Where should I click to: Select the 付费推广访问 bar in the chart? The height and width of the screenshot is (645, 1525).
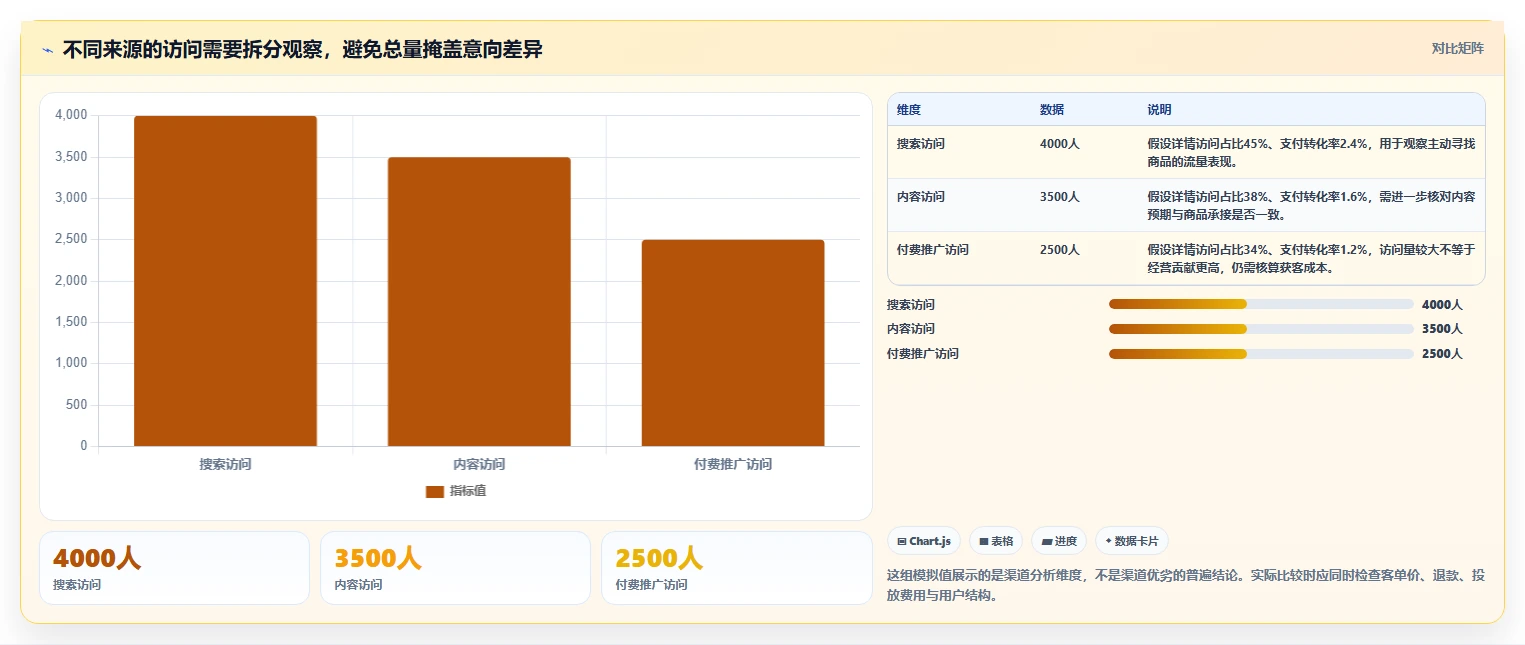coord(733,343)
